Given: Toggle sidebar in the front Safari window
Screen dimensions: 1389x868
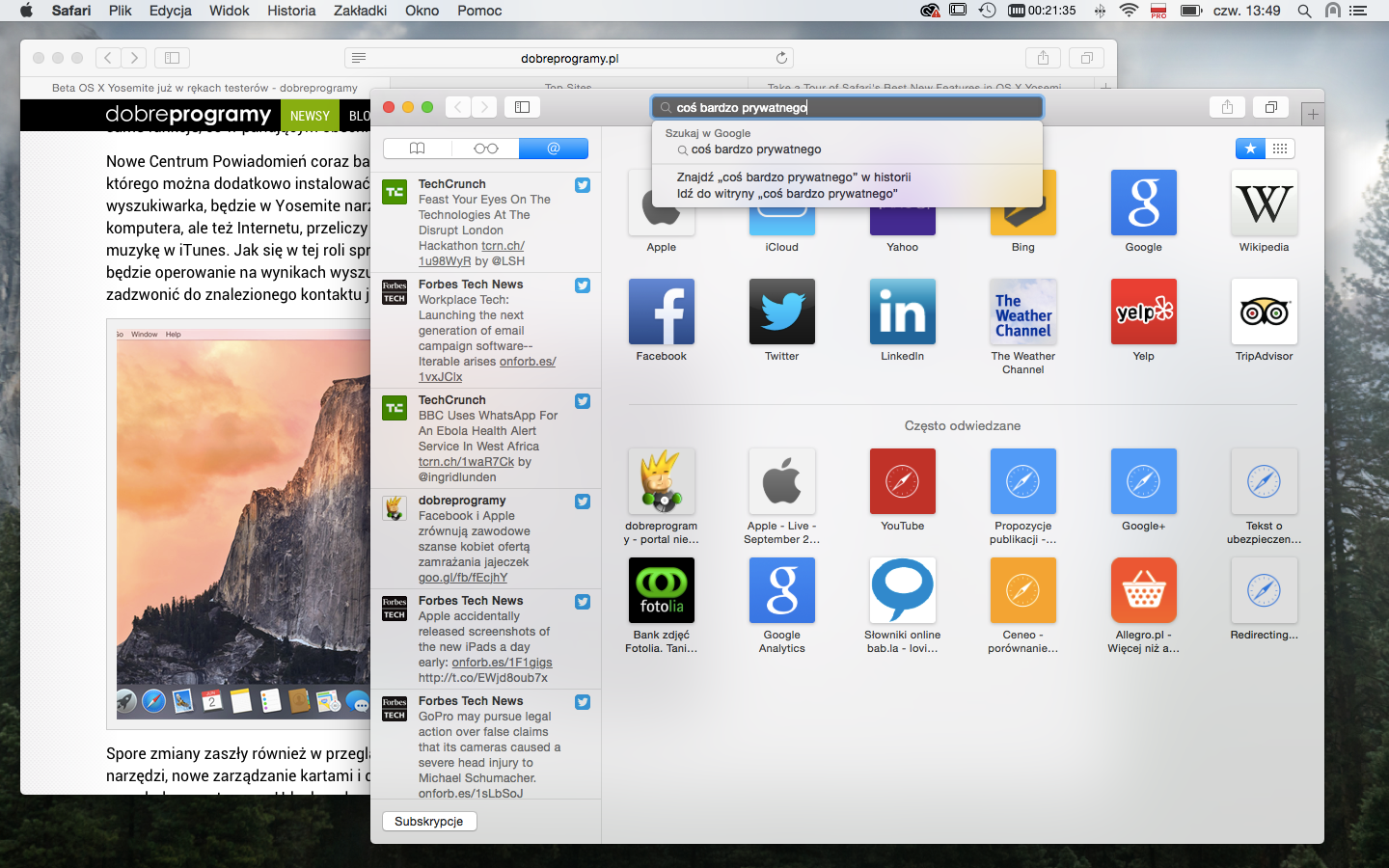Looking at the screenshot, I should (522, 107).
